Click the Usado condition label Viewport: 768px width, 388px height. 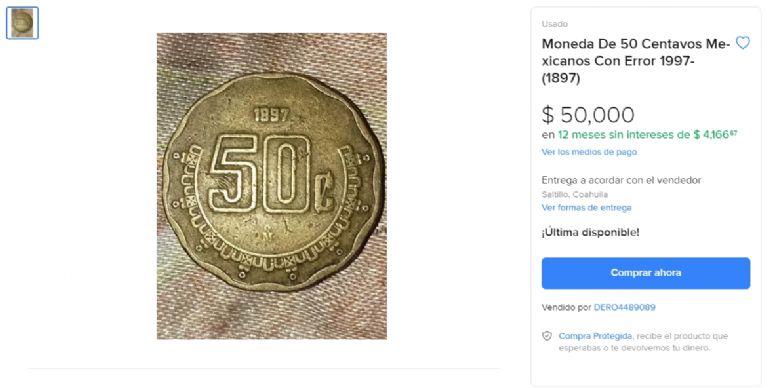(554, 24)
